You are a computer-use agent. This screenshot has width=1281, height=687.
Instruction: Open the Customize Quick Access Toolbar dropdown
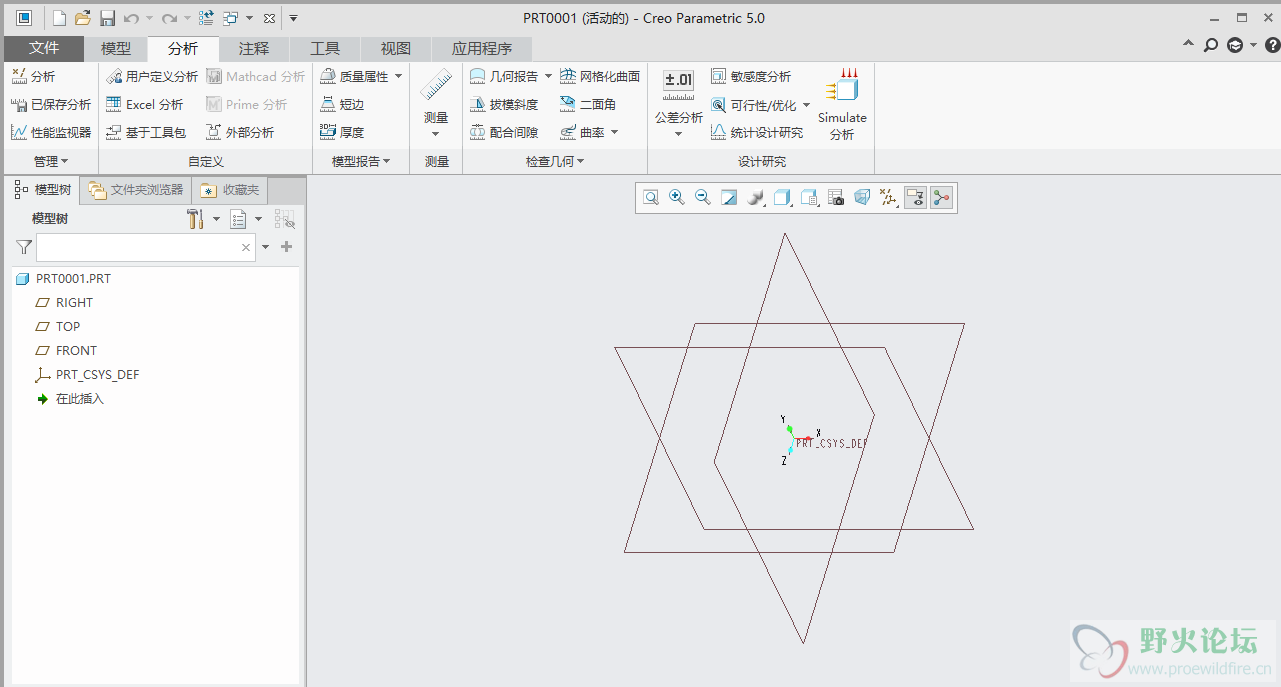[x=293, y=18]
